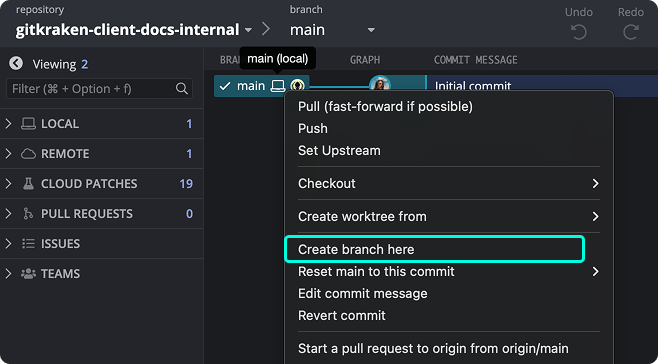Open the Checkout submenu arrow
The height and width of the screenshot is (364, 658).
(595, 183)
